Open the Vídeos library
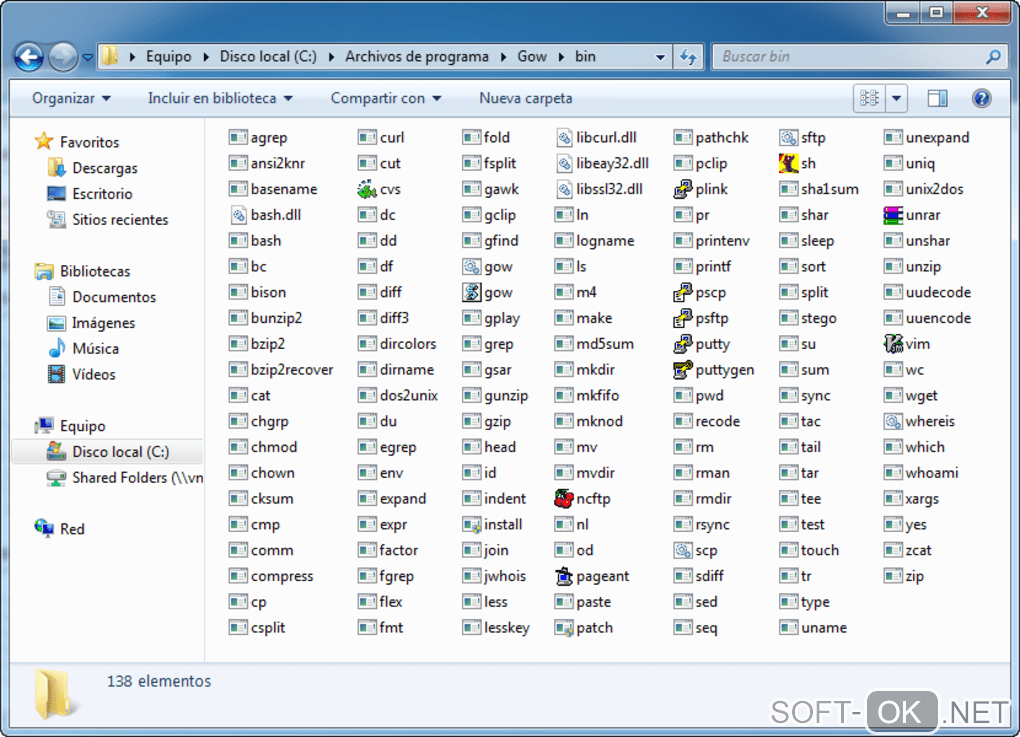Image resolution: width=1020 pixels, height=737 pixels. [94, 375]
